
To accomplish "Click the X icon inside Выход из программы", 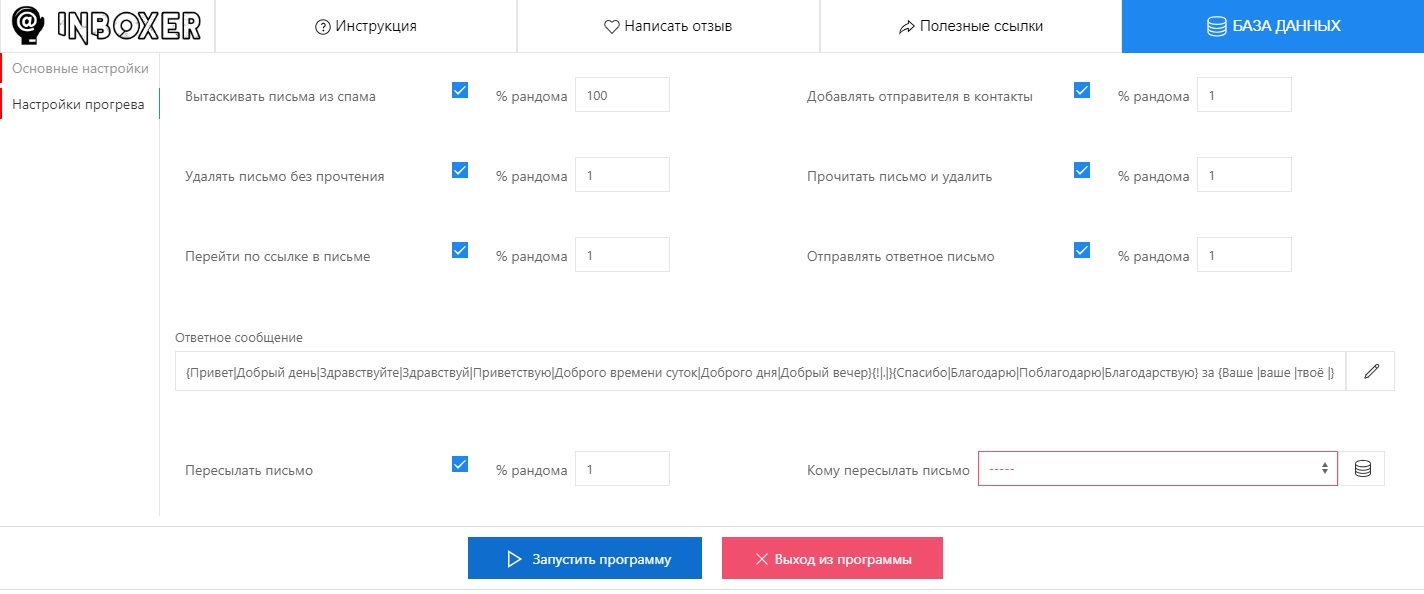I will click(763, 558).
